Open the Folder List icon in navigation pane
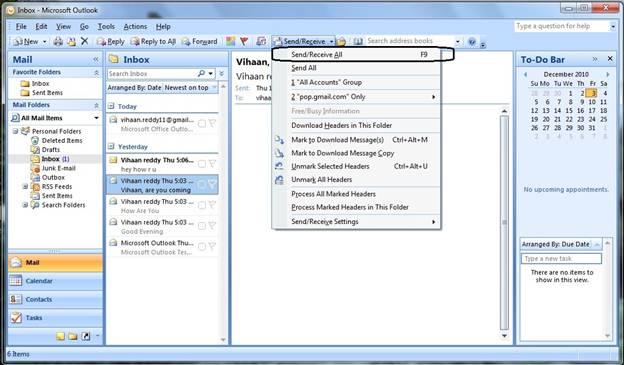The height and width of the screenshot is (365, 624). (72, 336)
